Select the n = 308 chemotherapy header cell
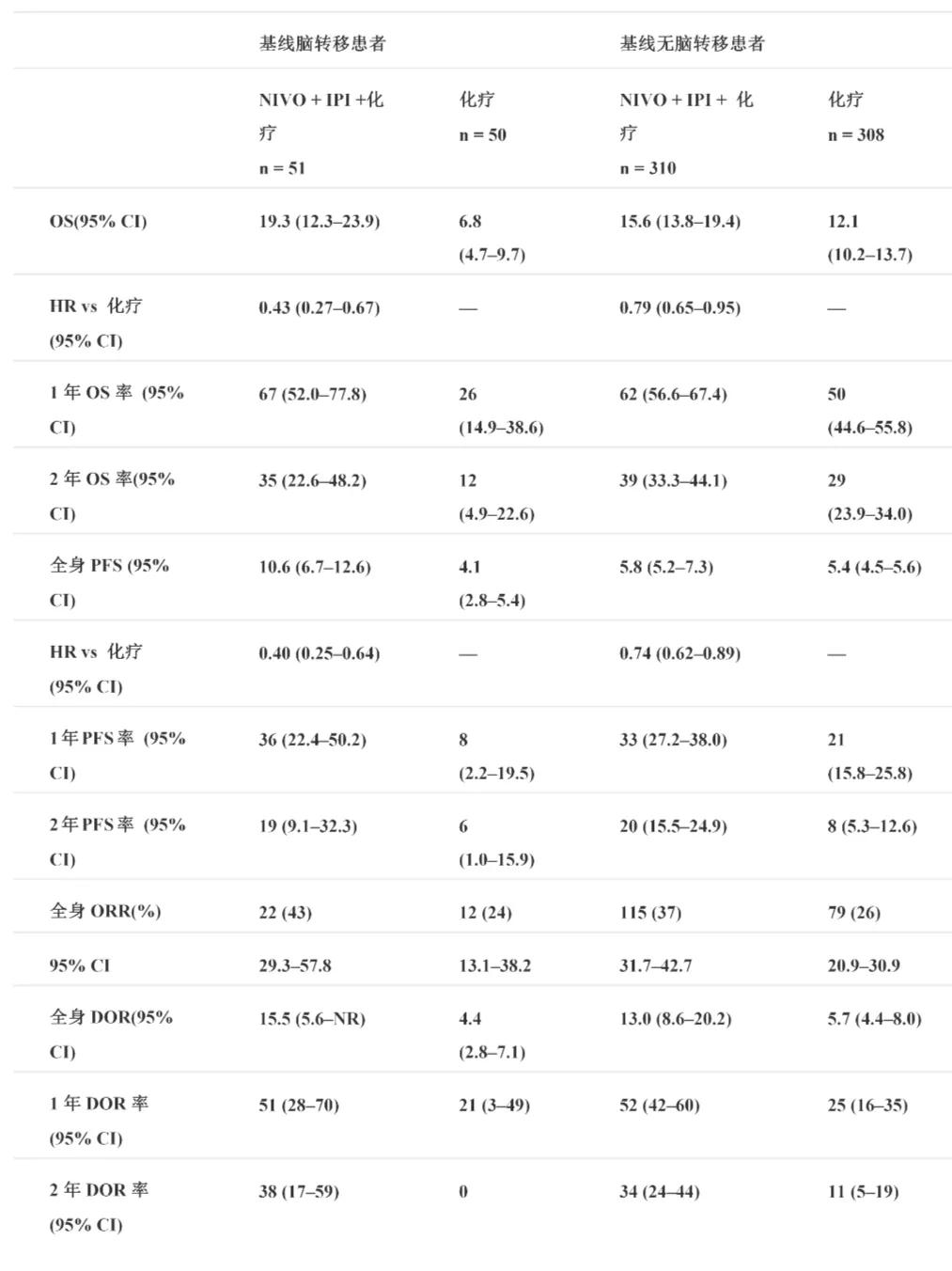 coord(855,134)
